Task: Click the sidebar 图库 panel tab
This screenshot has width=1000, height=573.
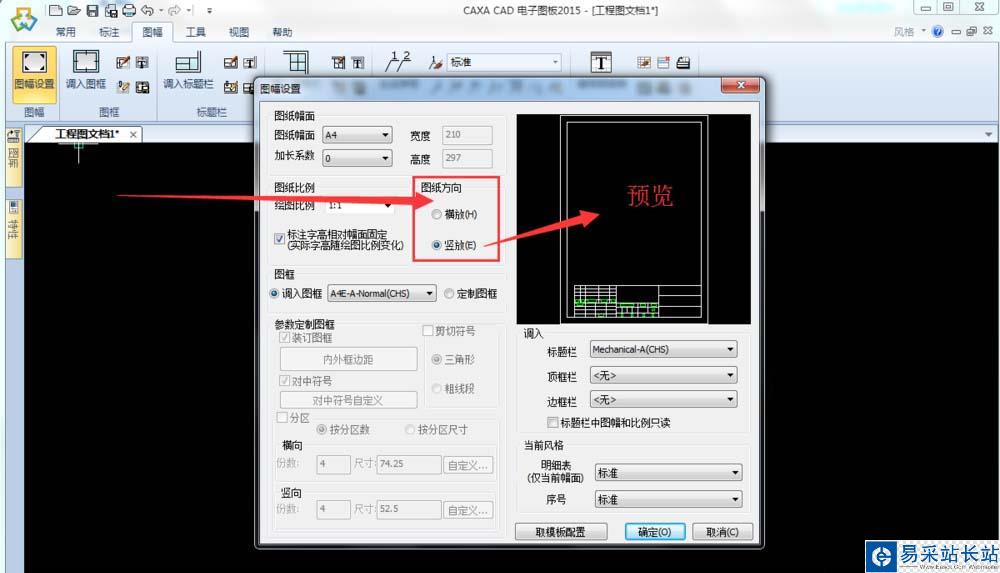Action: [x=13, y=157]
